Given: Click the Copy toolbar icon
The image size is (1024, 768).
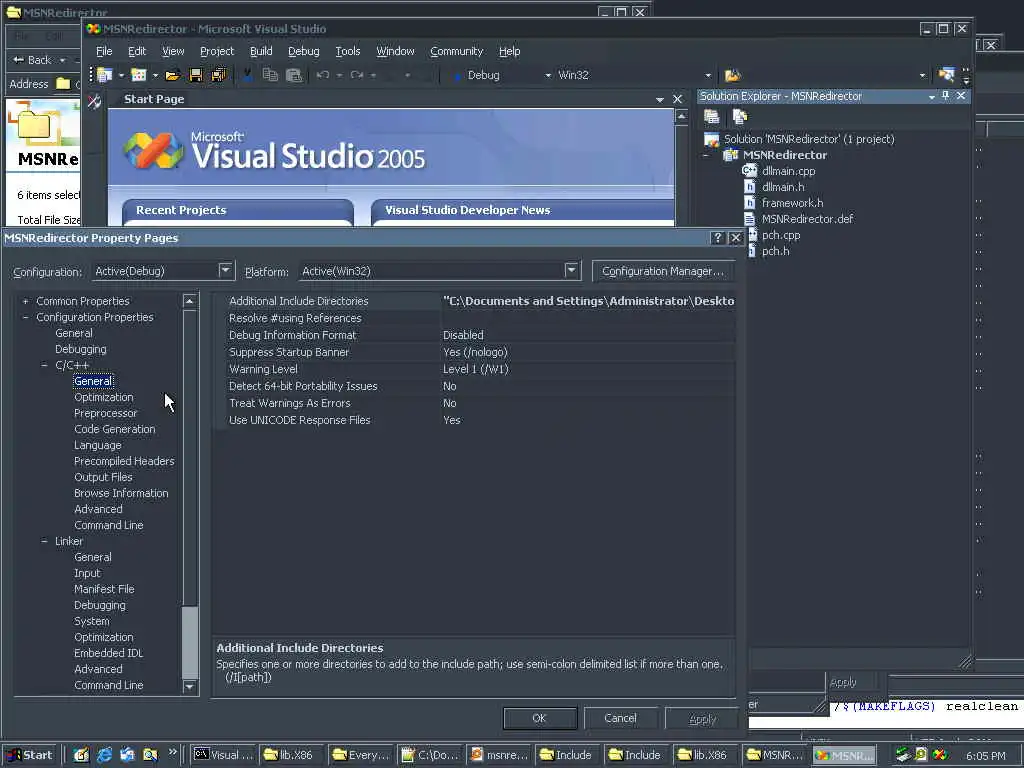Looking at the screenshot, I should [270, 75].
